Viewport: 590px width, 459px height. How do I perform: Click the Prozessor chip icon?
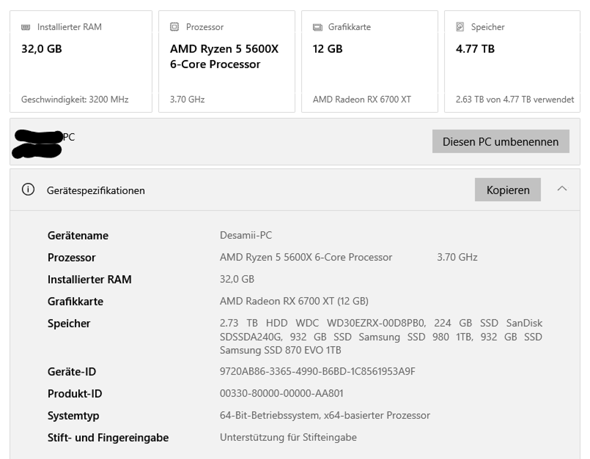coord(174,27)
